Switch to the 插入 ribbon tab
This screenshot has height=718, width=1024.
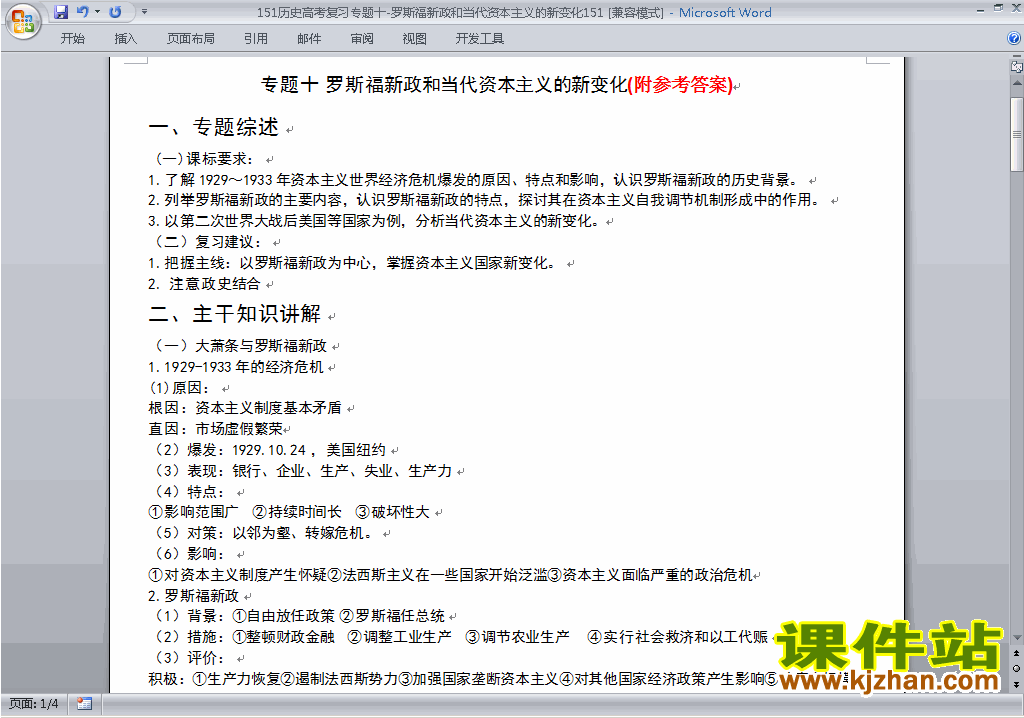pos(126,39)
